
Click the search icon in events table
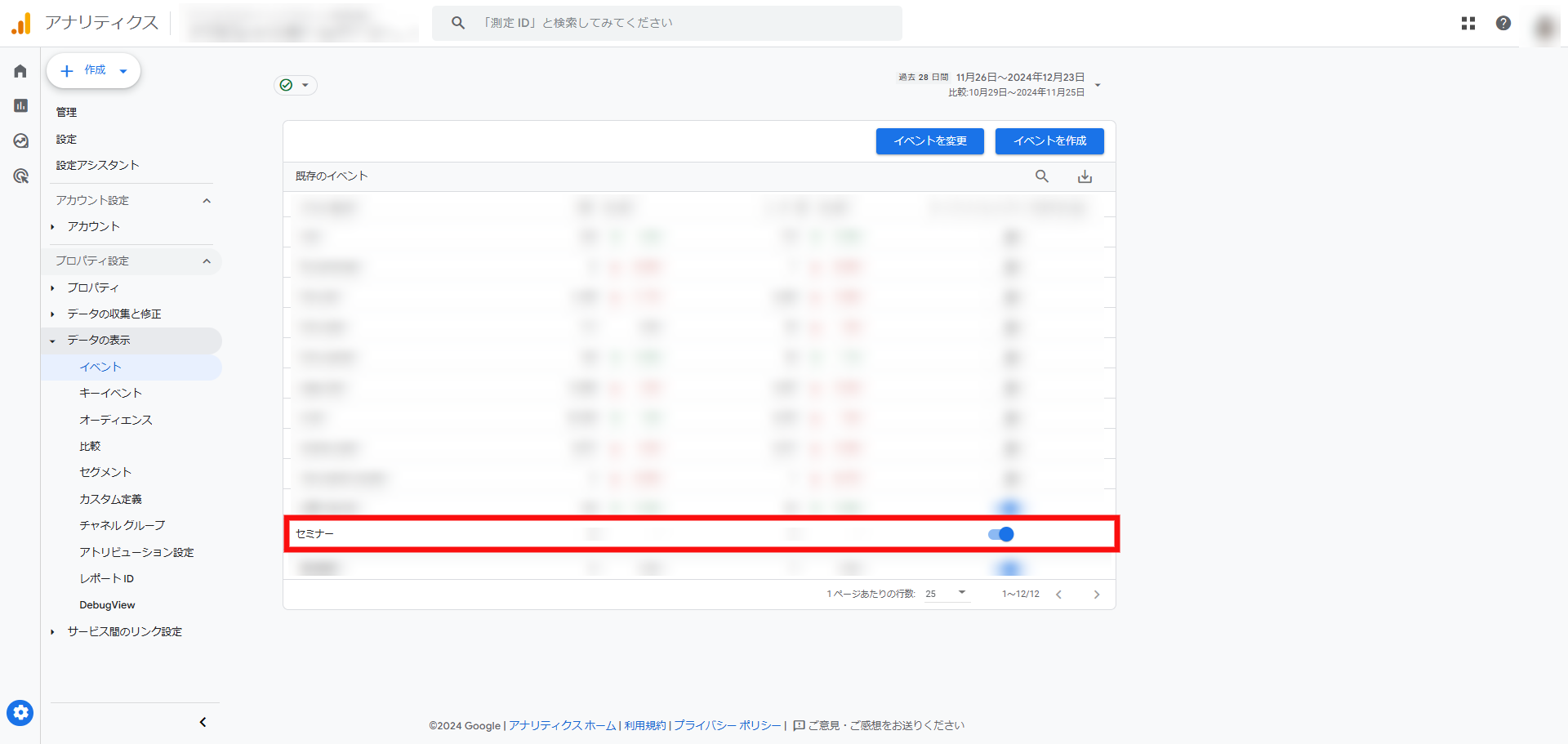pyautogui.click(x=1042, y=176)
